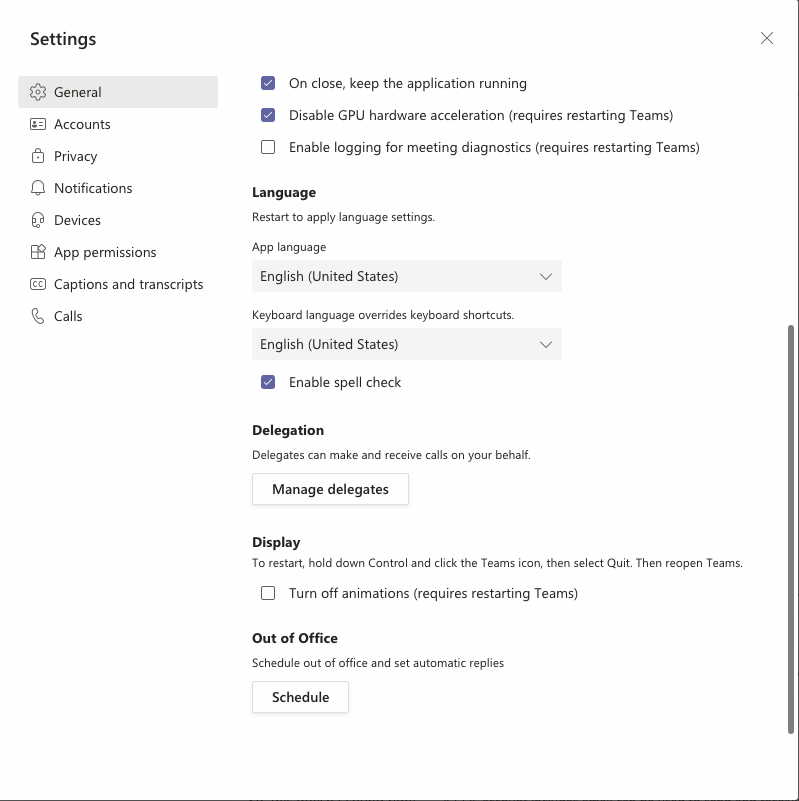Open the App language dropdown
The height and width of the screenshot is (801, 799).
407,276
